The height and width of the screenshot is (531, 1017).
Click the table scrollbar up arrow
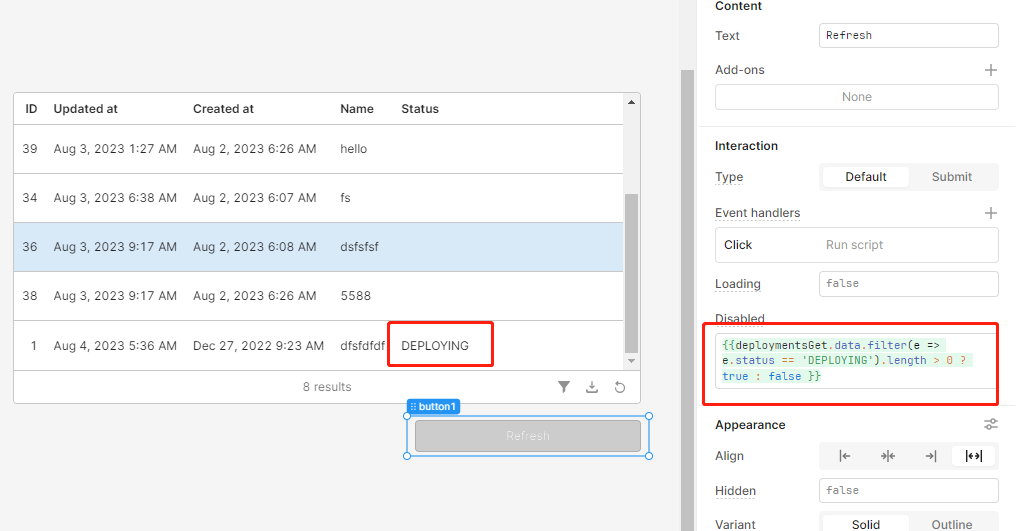coord(631,102)
